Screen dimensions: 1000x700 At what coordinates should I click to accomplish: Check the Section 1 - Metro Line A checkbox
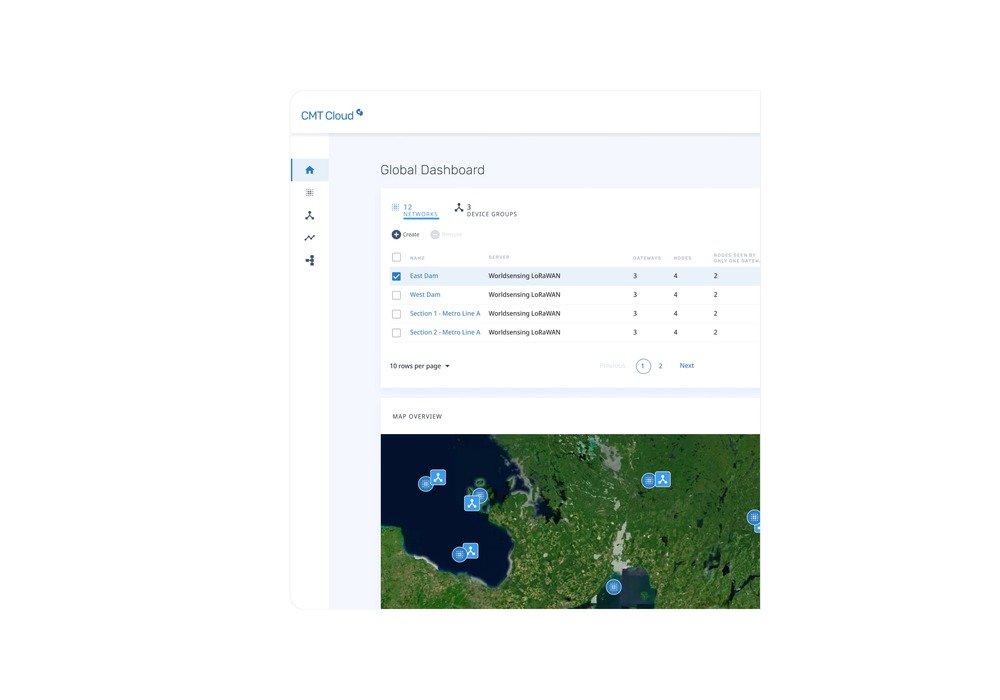tap(396, 314)
